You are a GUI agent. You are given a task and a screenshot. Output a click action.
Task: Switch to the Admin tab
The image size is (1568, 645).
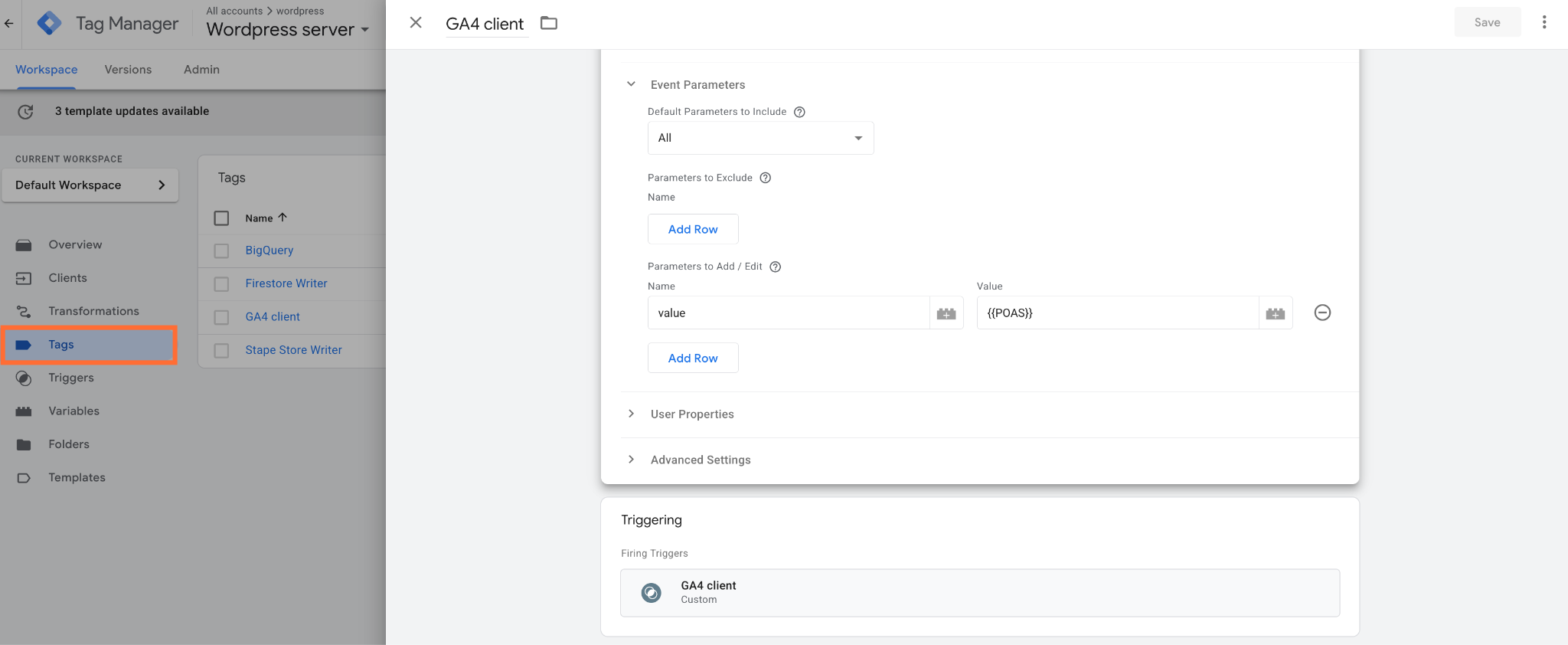pyautogui.click(x=201, y=70)
